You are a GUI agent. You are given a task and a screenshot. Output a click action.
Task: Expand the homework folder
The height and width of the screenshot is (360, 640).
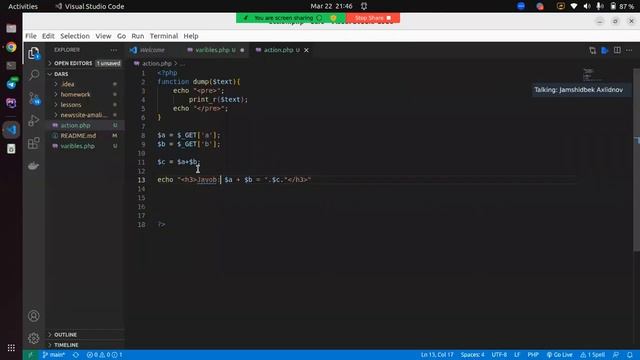point(84,94)
